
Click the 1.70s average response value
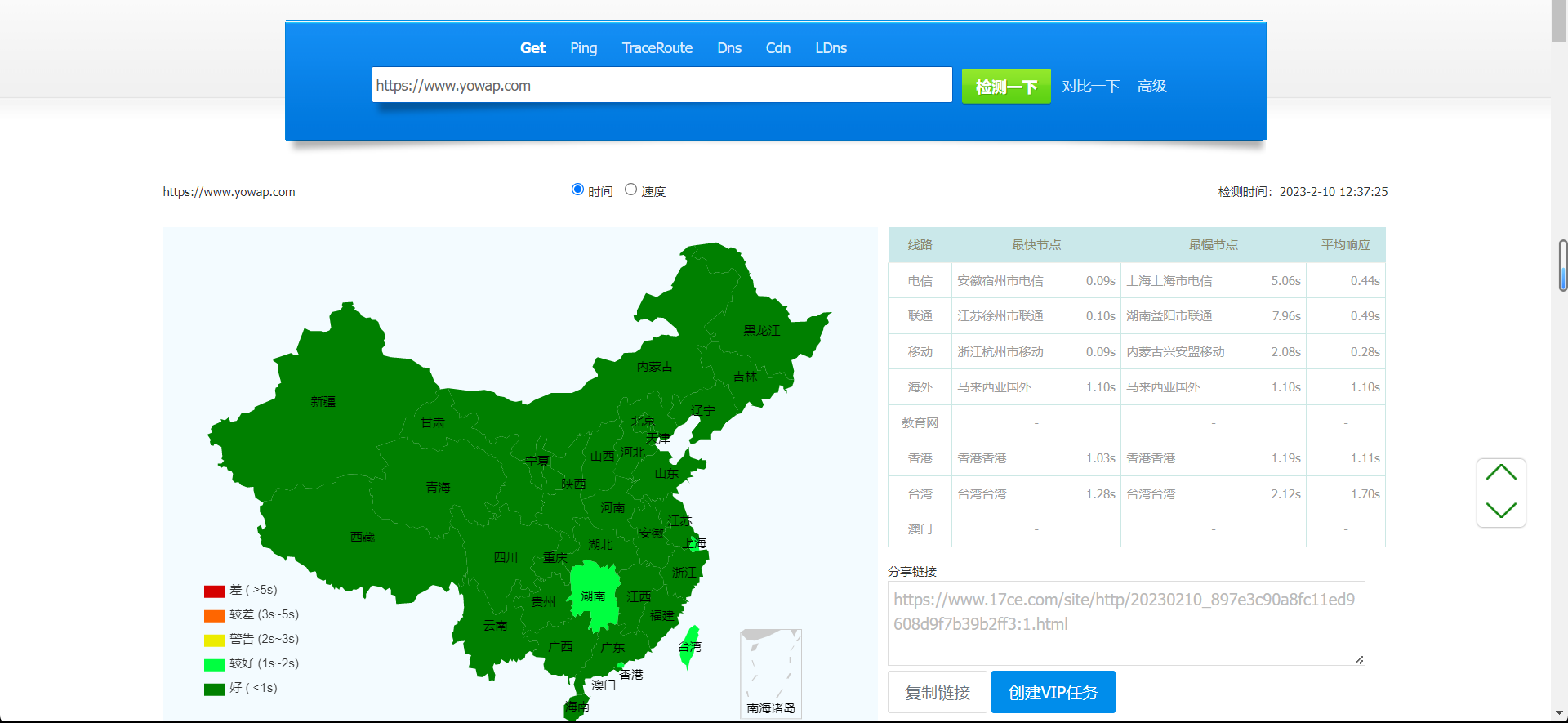click(1365, 494)
